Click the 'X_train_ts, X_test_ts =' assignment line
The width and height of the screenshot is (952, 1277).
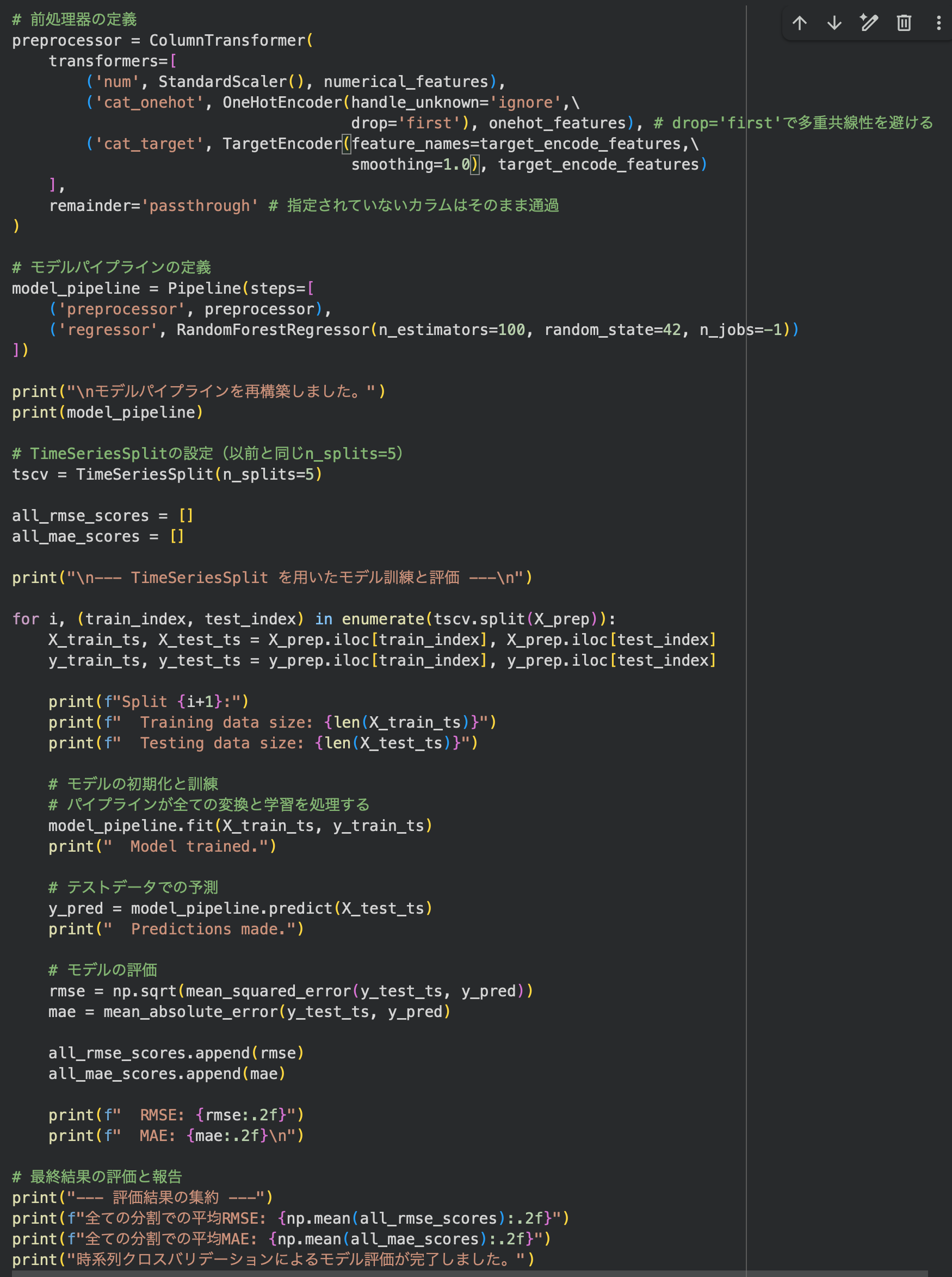[382, 640]
